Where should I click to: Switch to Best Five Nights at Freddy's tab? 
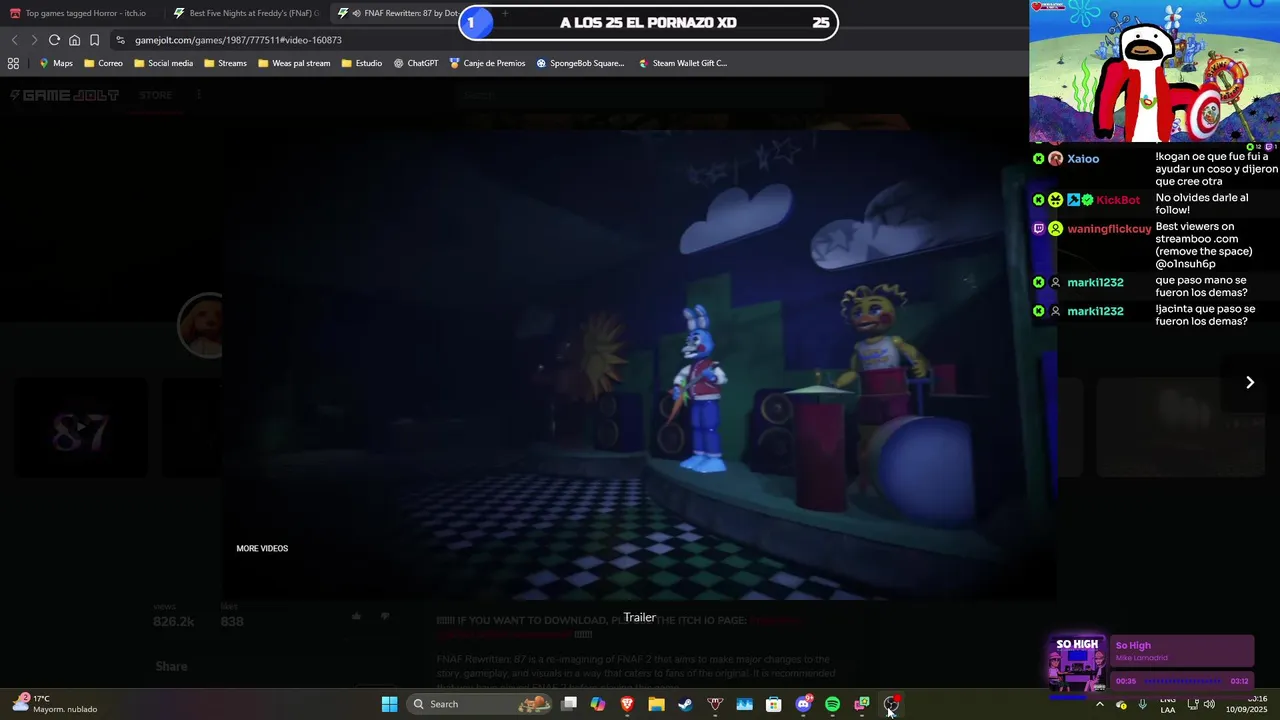pos(246,13)
